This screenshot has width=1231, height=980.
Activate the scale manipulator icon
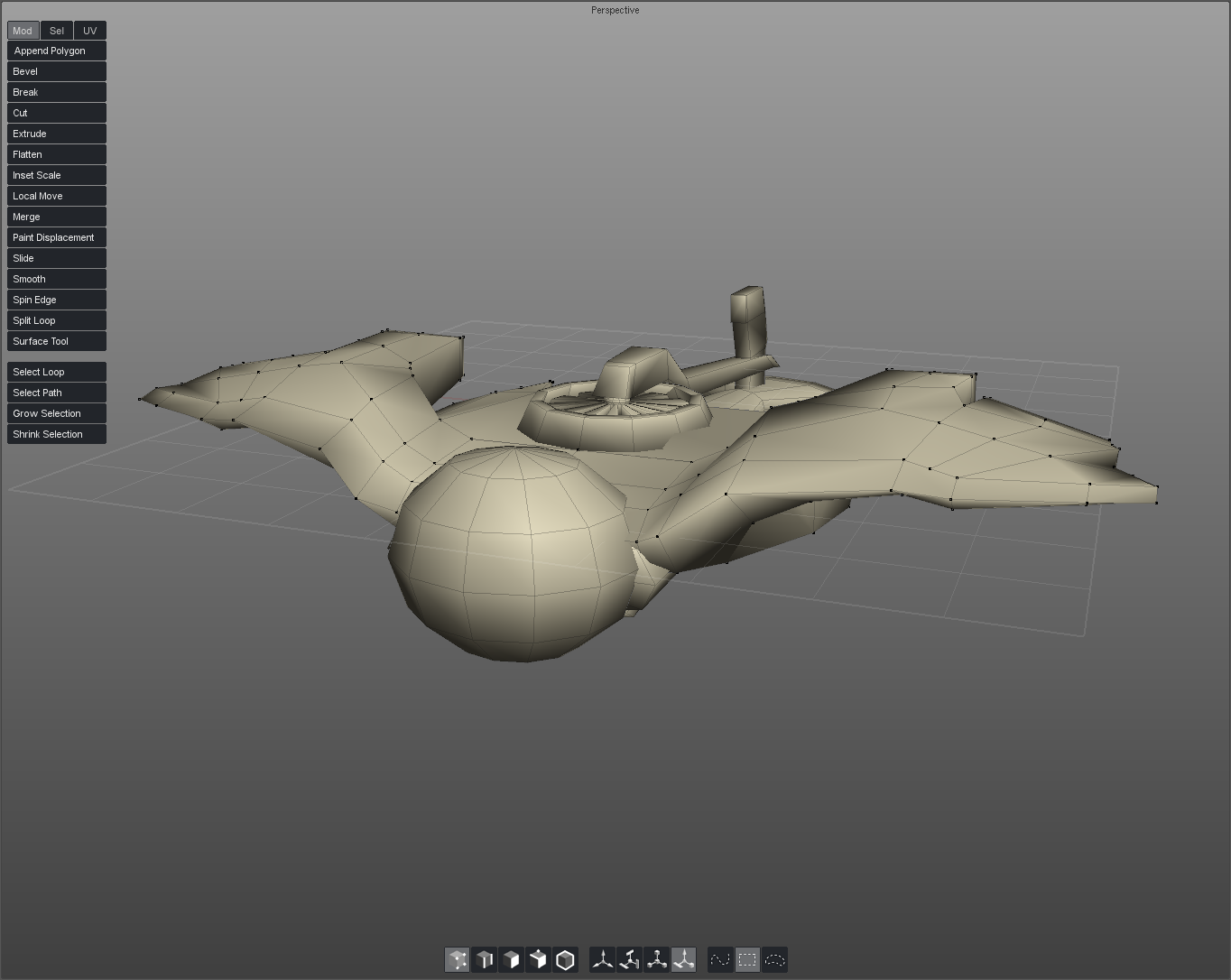point(657,959)
